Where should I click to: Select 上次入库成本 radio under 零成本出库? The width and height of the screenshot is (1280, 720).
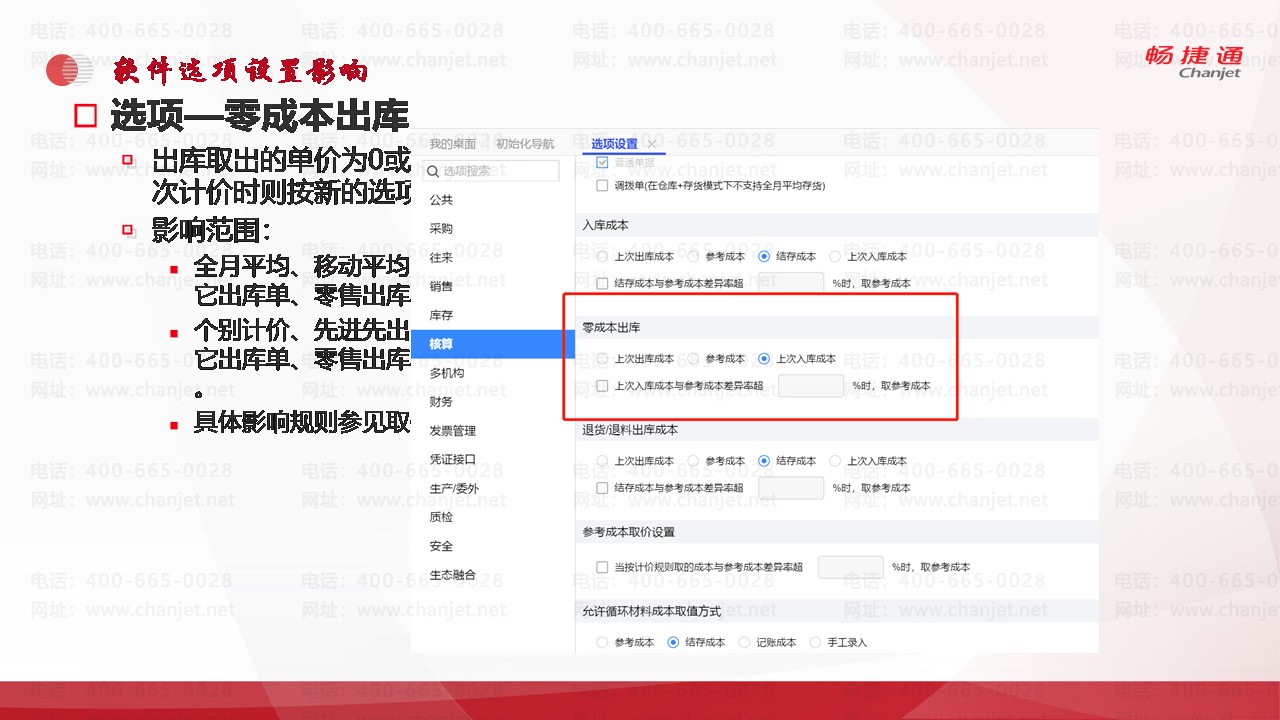click(764, 359)
